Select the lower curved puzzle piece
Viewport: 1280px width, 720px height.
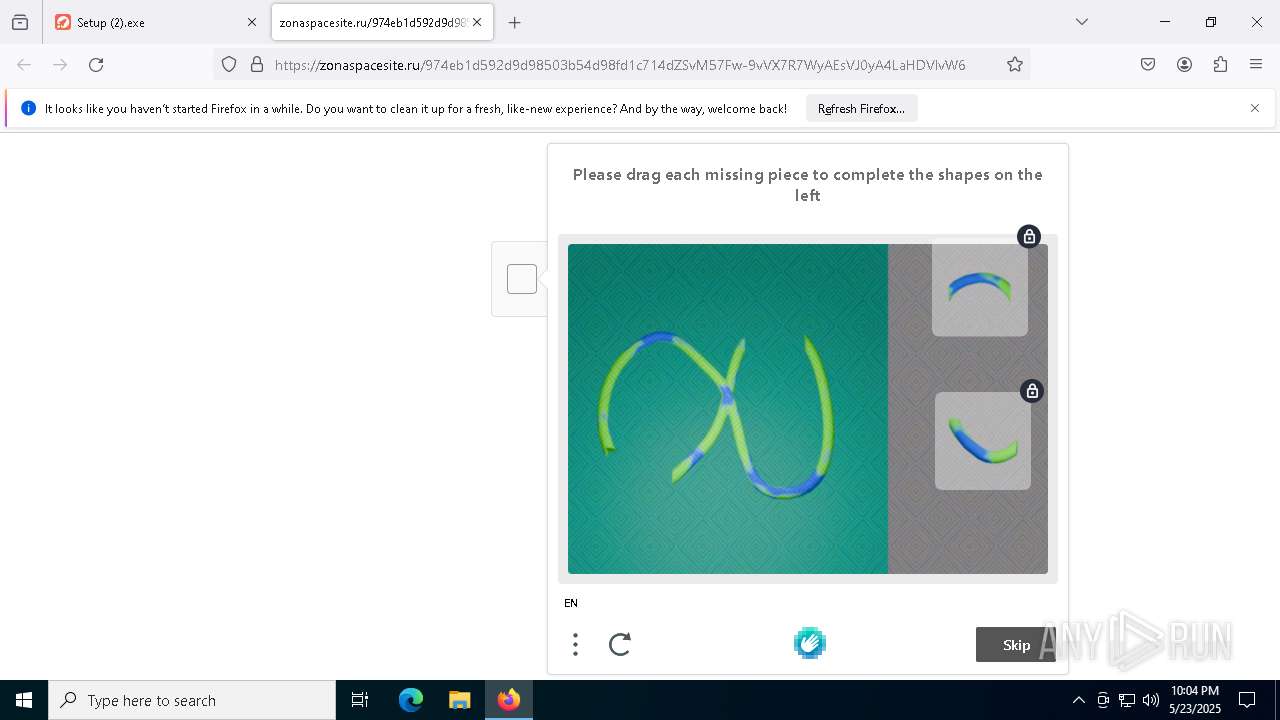(983, 441)
